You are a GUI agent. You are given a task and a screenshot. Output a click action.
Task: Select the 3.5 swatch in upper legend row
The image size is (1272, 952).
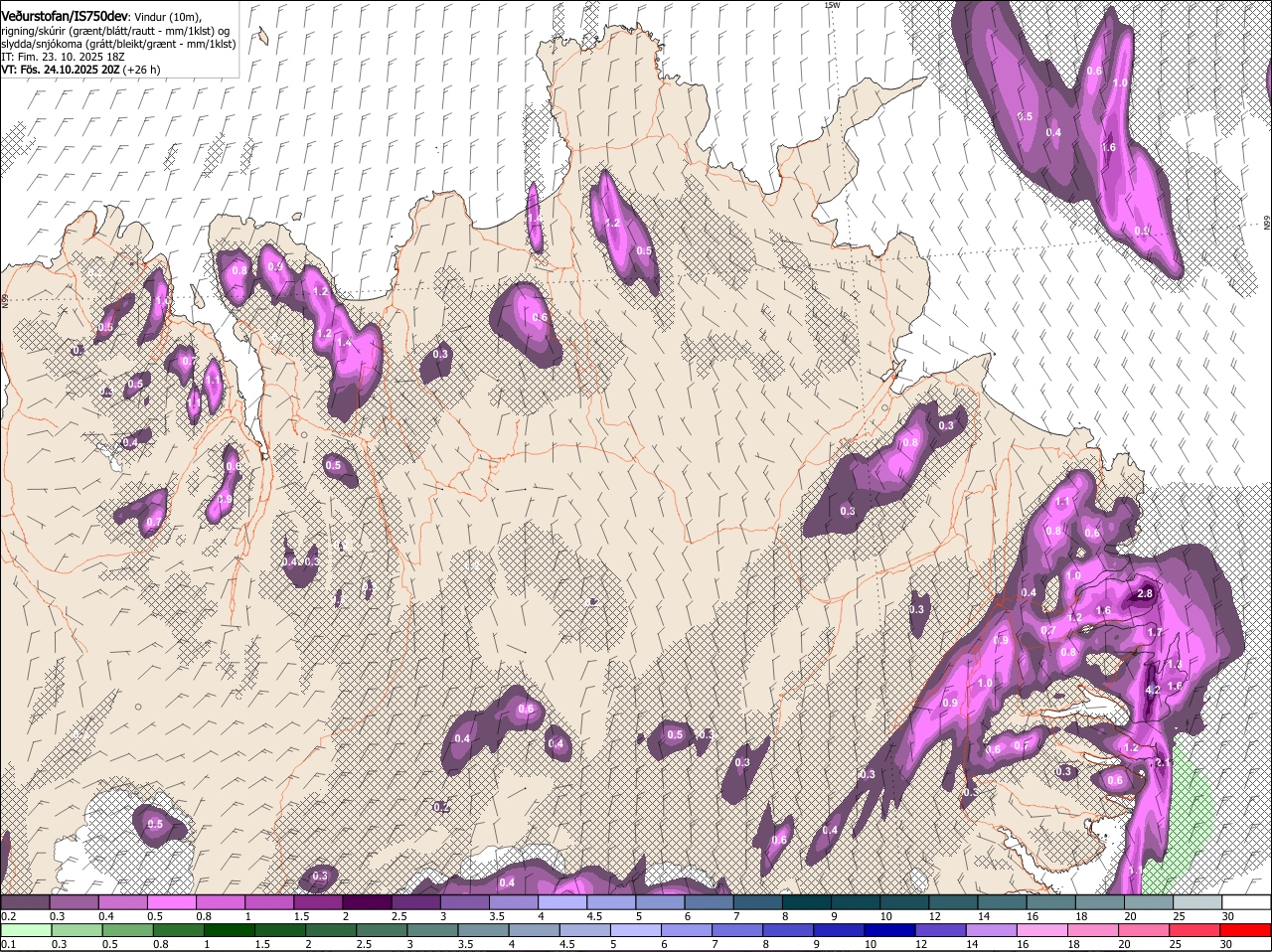514,901
